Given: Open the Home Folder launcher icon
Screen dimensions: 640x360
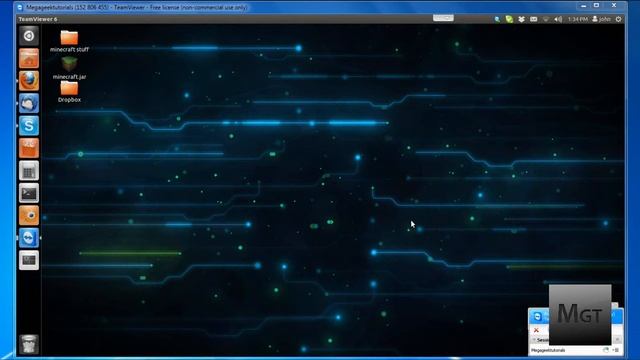Looking at the screenshot, I should (x=29, y=58).
